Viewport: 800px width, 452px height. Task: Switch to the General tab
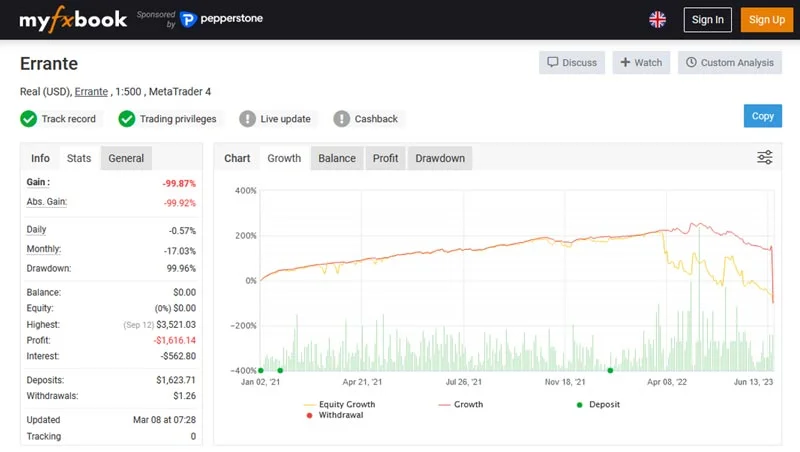pos(126,158)
